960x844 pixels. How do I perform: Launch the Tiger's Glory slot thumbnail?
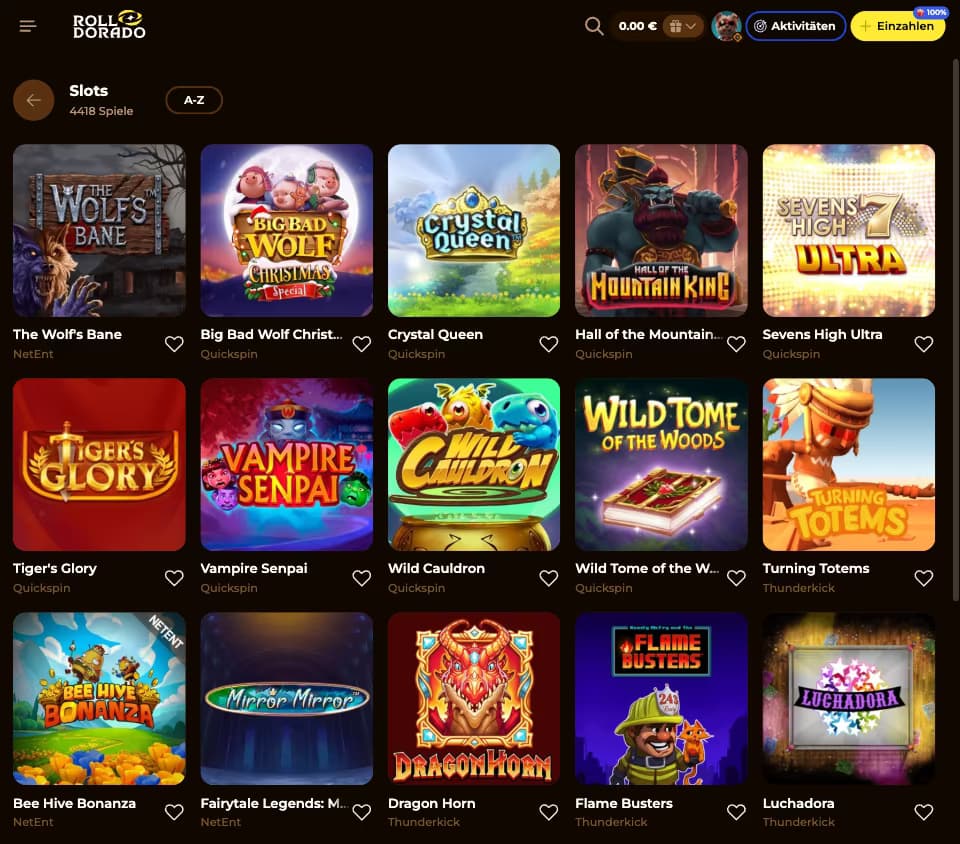point(99,465)
